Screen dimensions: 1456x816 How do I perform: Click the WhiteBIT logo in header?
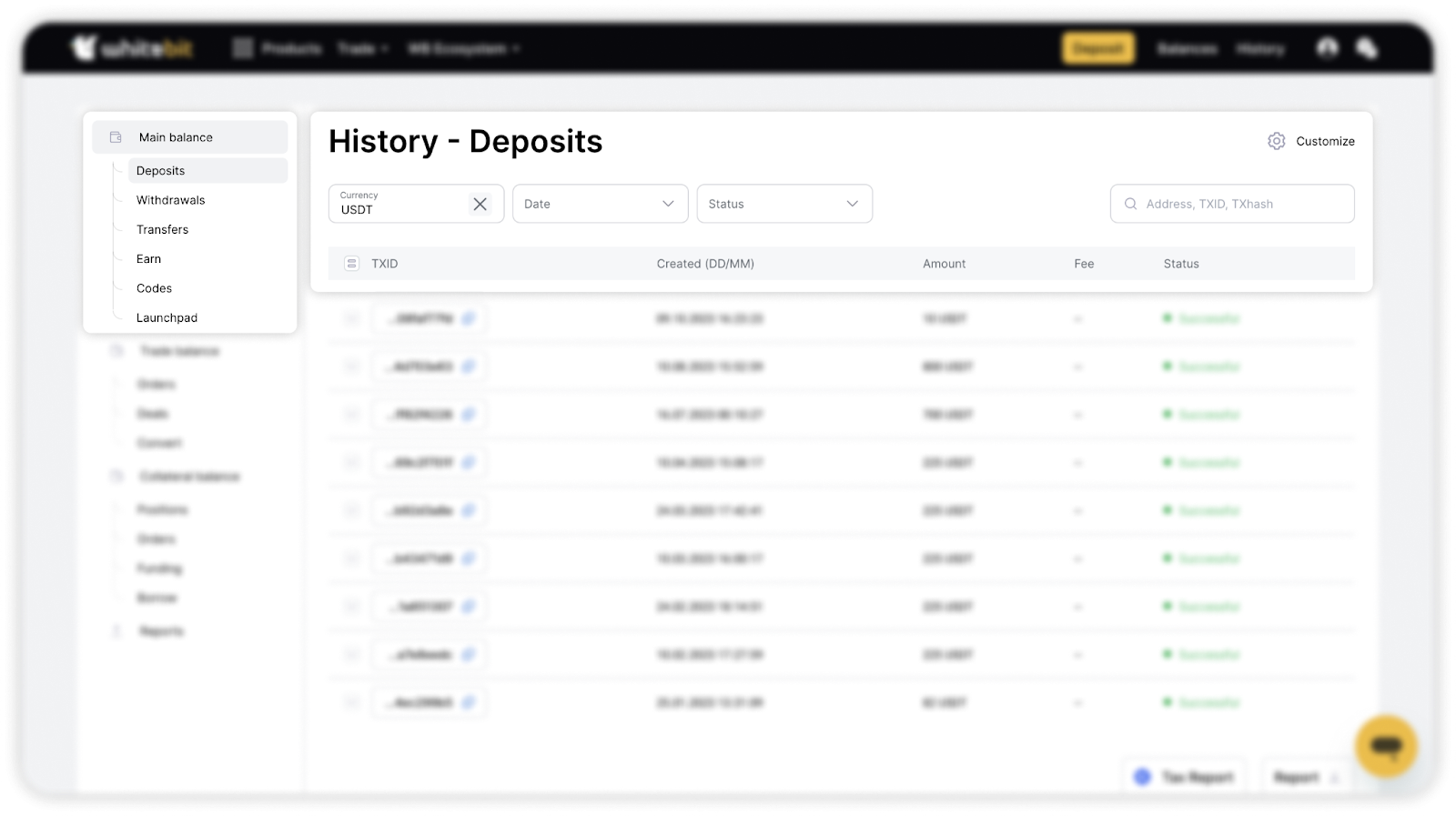point(132,48)
